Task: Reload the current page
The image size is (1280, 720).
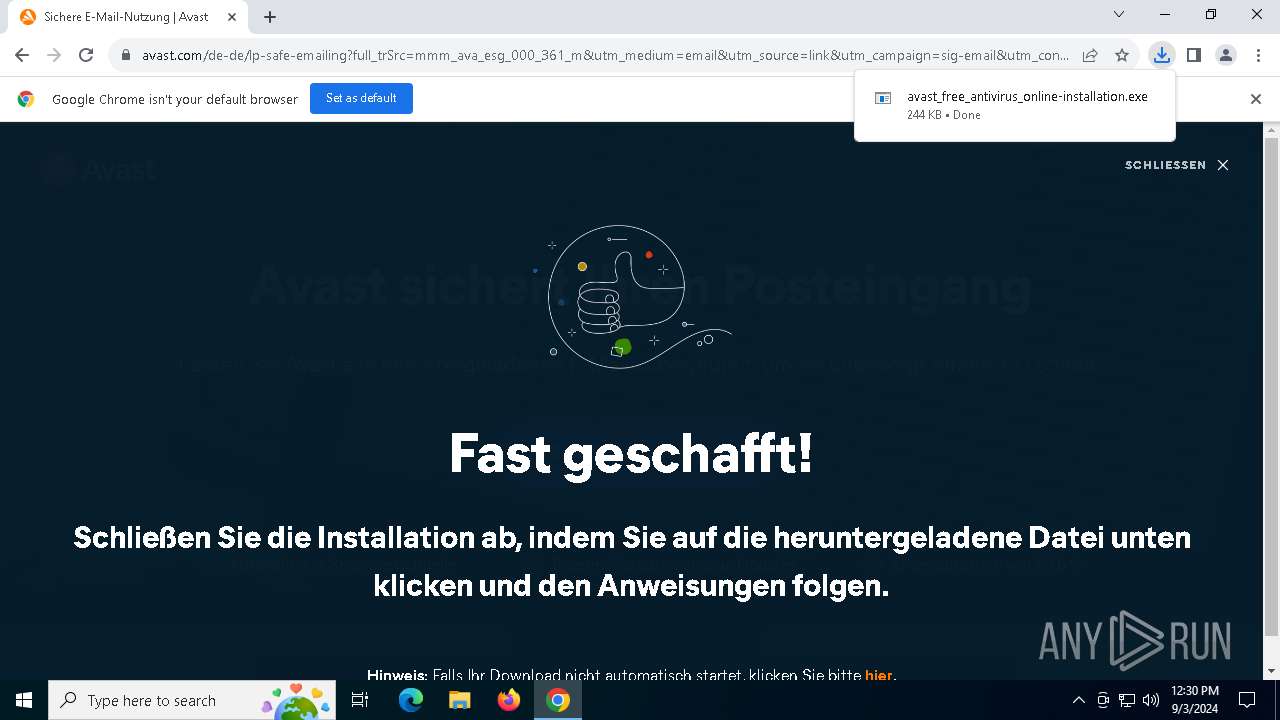Action: 86,56
